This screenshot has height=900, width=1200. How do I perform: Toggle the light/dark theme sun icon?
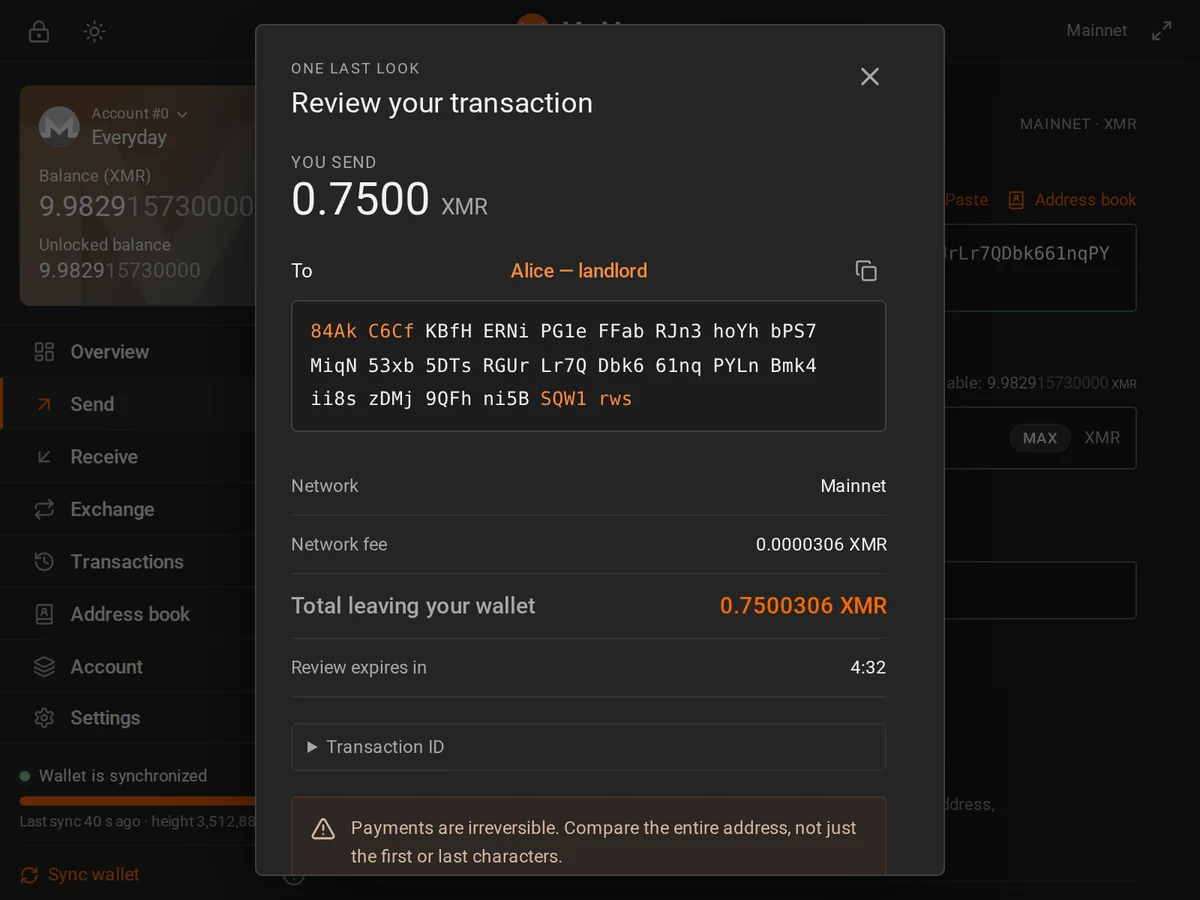94,31
